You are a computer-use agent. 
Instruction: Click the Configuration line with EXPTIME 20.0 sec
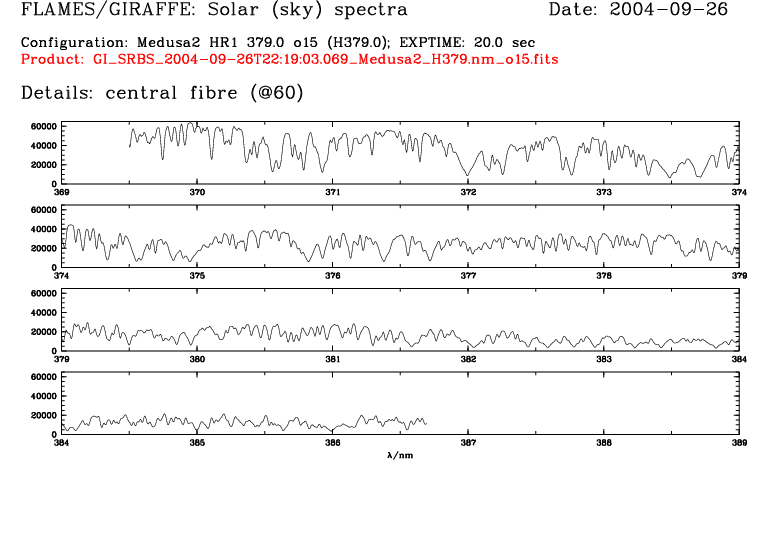[x=278, y=43]
